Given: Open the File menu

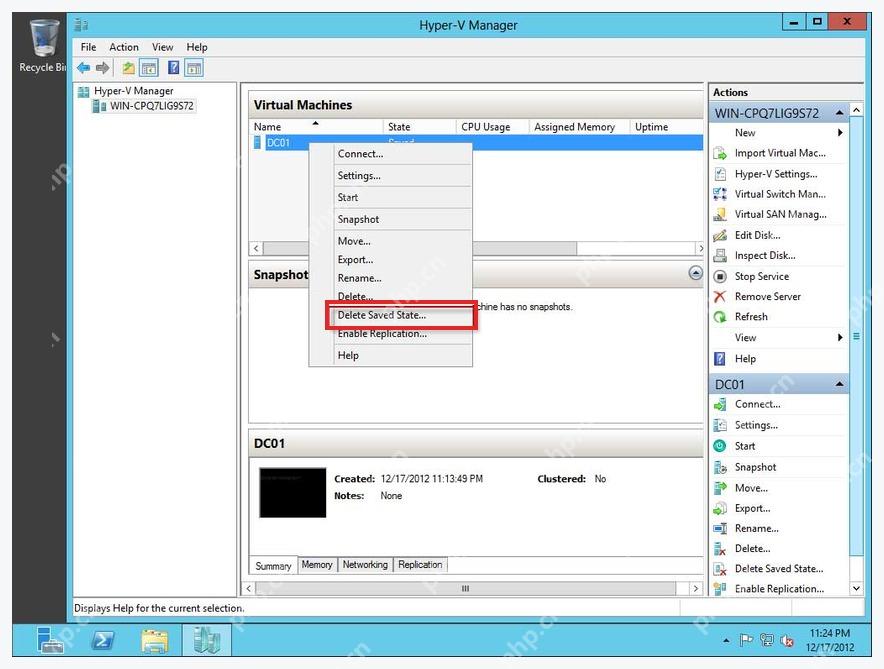Looking at the screenshot, I should click(89, 47).
